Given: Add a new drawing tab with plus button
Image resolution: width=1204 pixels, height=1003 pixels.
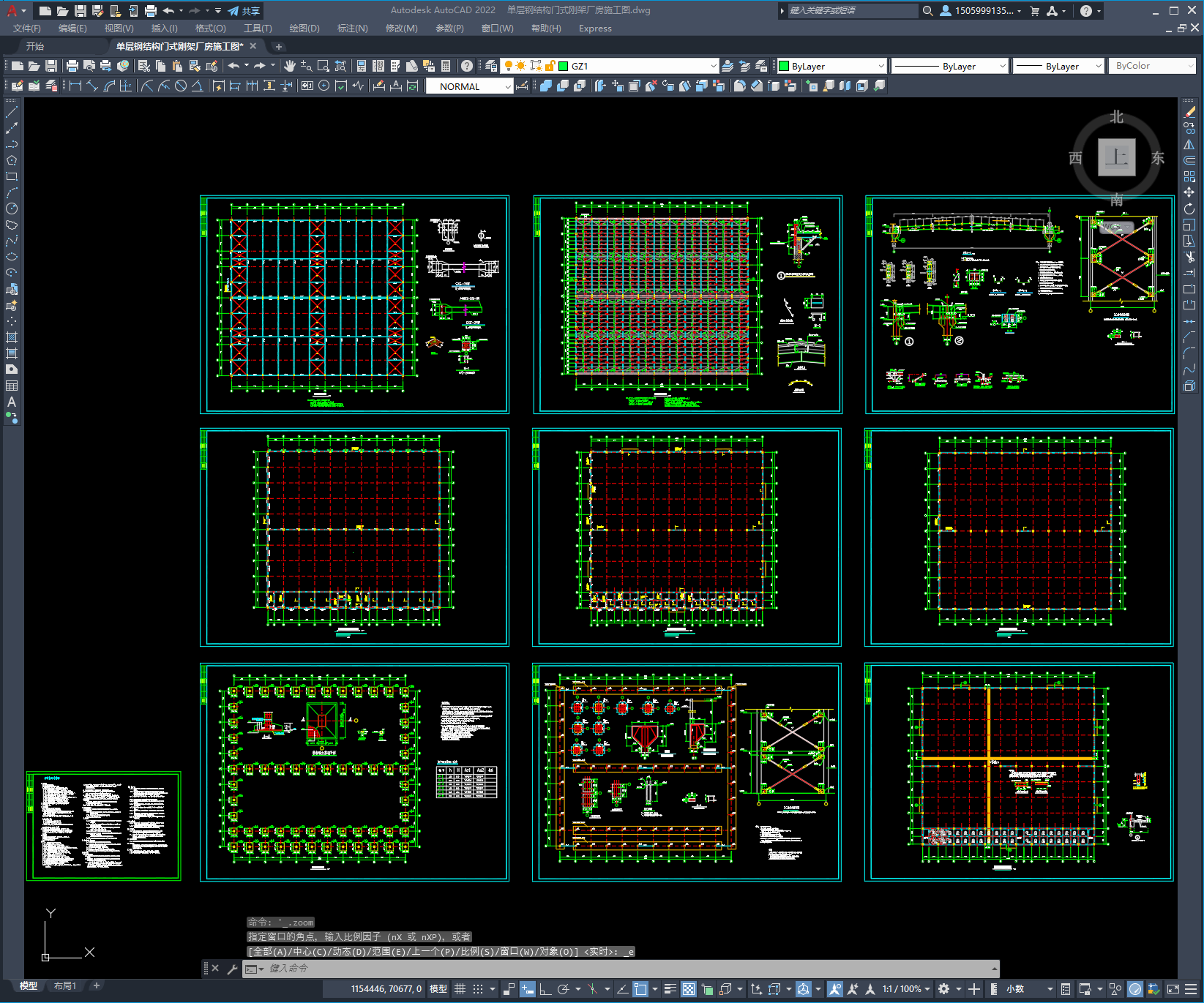Looking at the screenshot, I should (279, 46).
